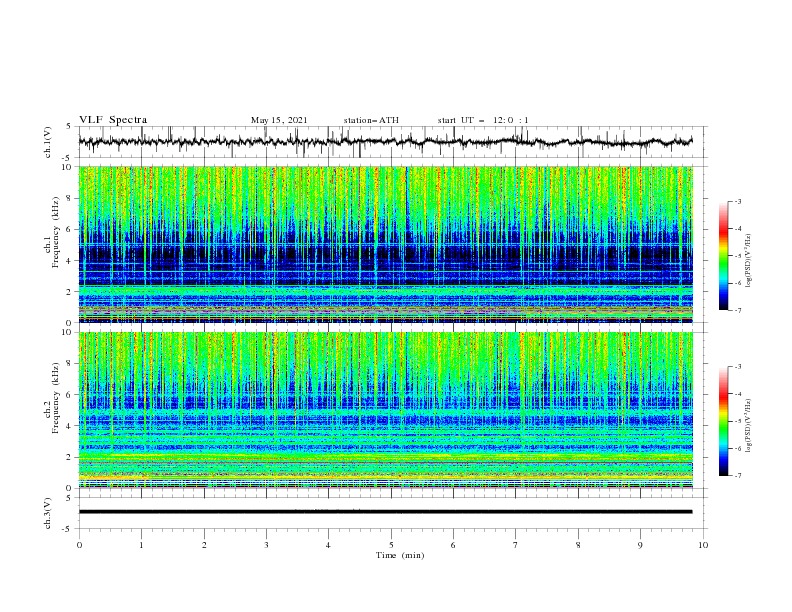Click the 'ch.1(V)' waveform axis label
Viewport: 792px width, 612px height.
[48, 142]
